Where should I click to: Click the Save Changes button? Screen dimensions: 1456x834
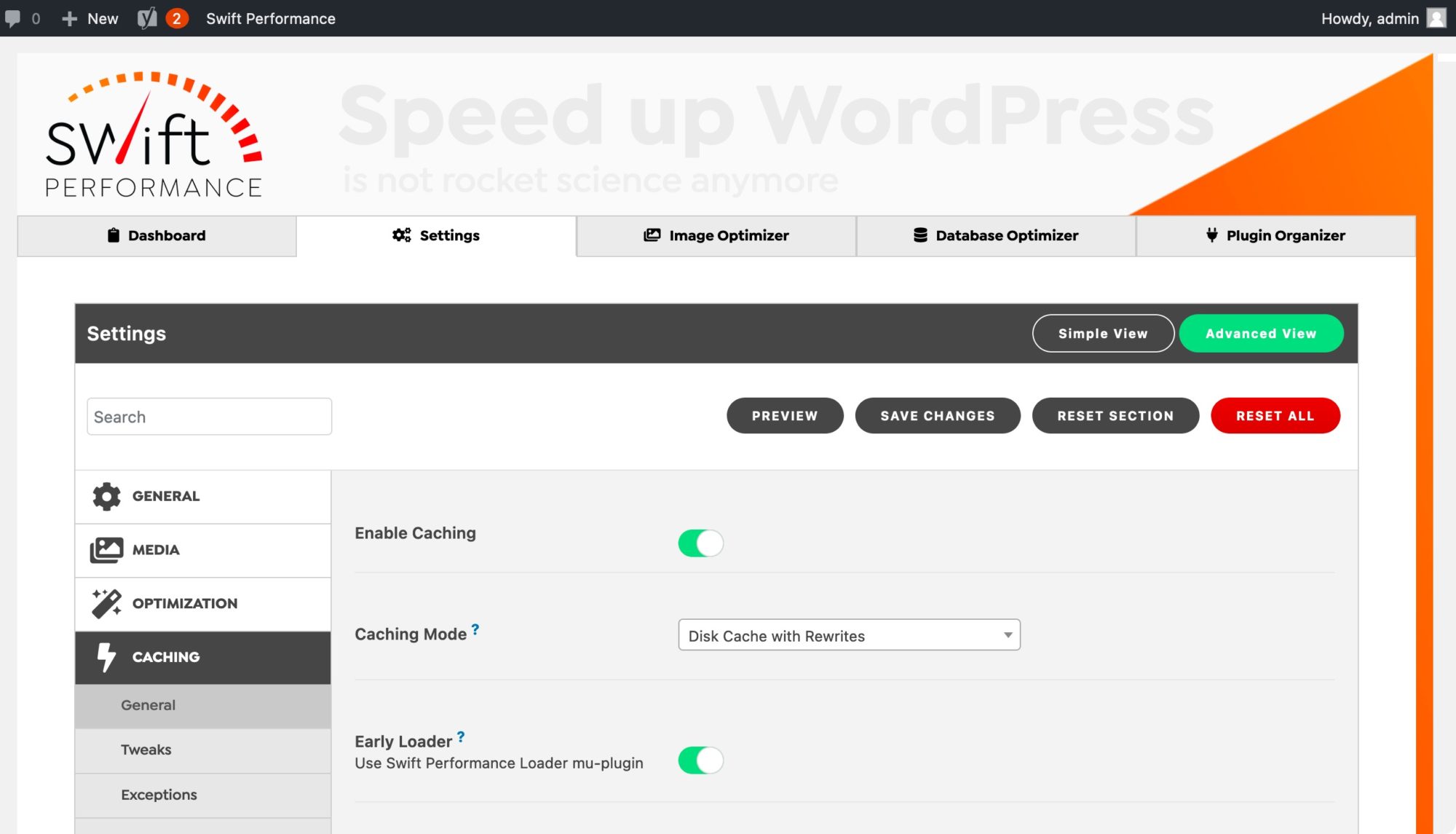[x=938, y=415]
